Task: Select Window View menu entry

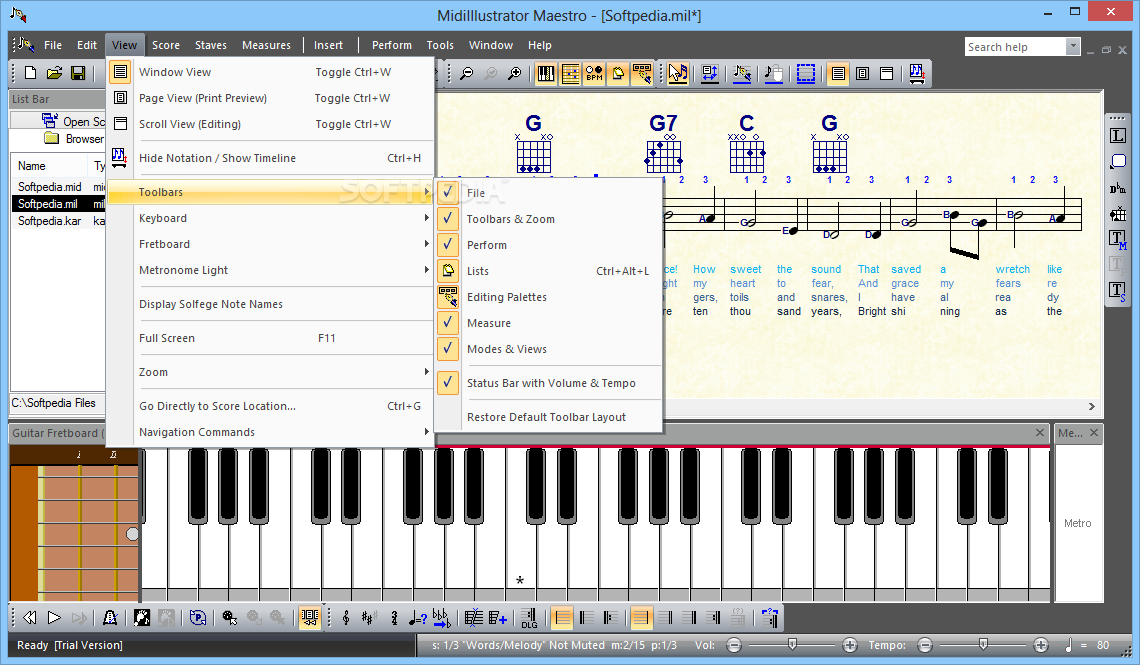Action: [270, 72]
